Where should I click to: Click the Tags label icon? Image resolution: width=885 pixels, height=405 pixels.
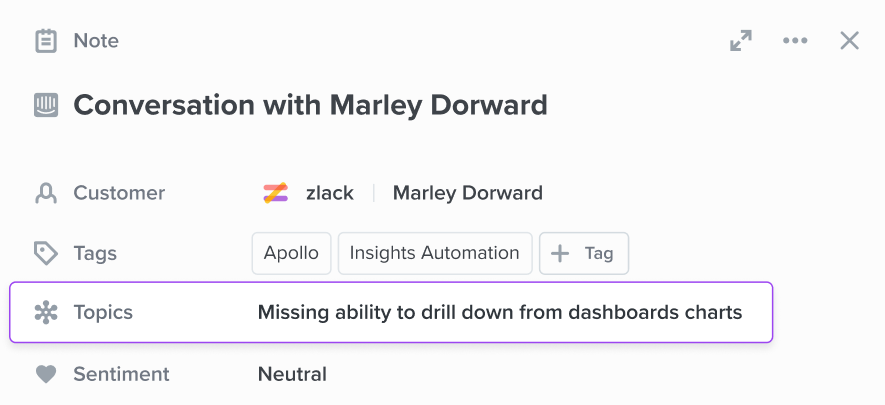tap(46, 253)
